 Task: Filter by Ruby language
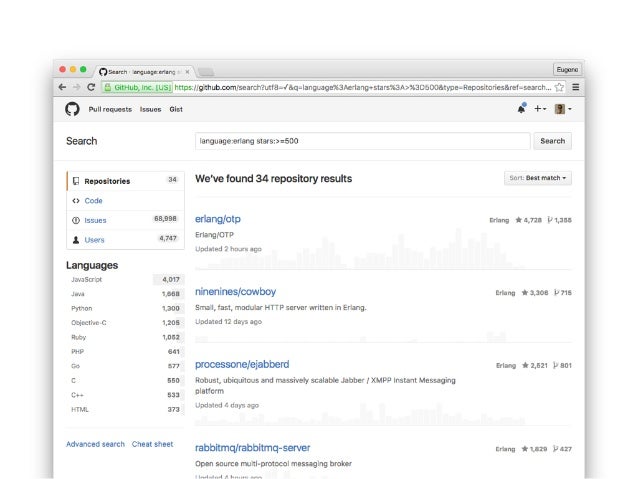(125, 337)
